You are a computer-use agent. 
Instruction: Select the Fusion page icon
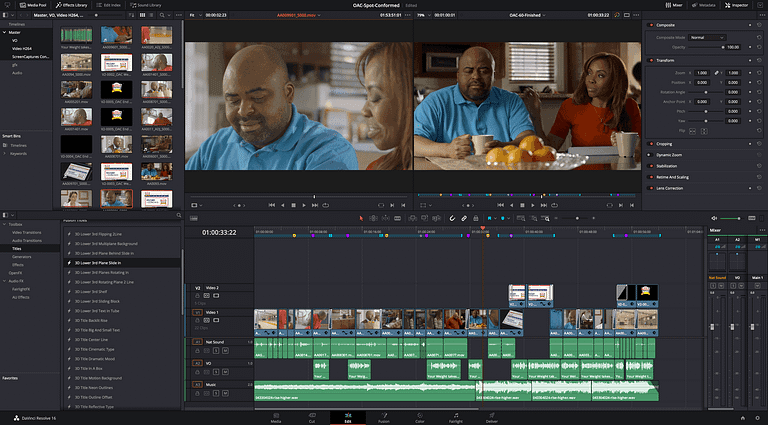(x=384, y=416)
